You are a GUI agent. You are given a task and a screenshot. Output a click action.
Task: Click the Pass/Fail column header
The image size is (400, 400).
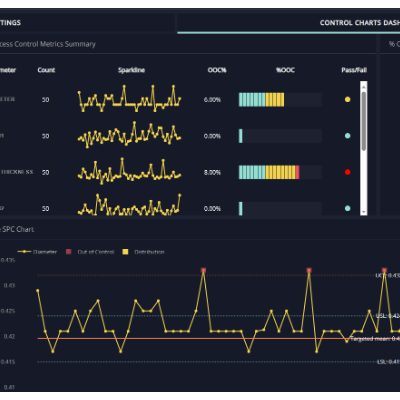click(354, 70)
